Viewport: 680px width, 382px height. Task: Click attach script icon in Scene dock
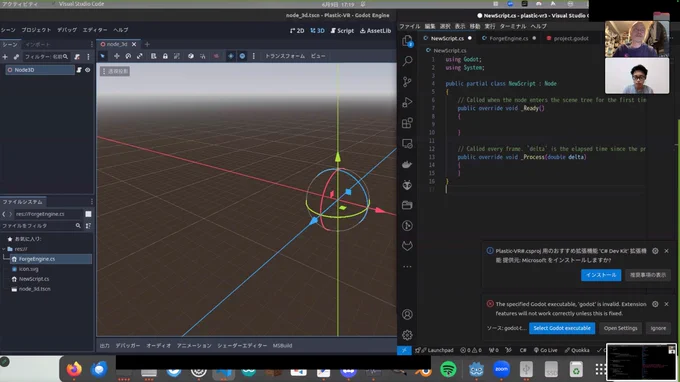click(x=77, y=57)
